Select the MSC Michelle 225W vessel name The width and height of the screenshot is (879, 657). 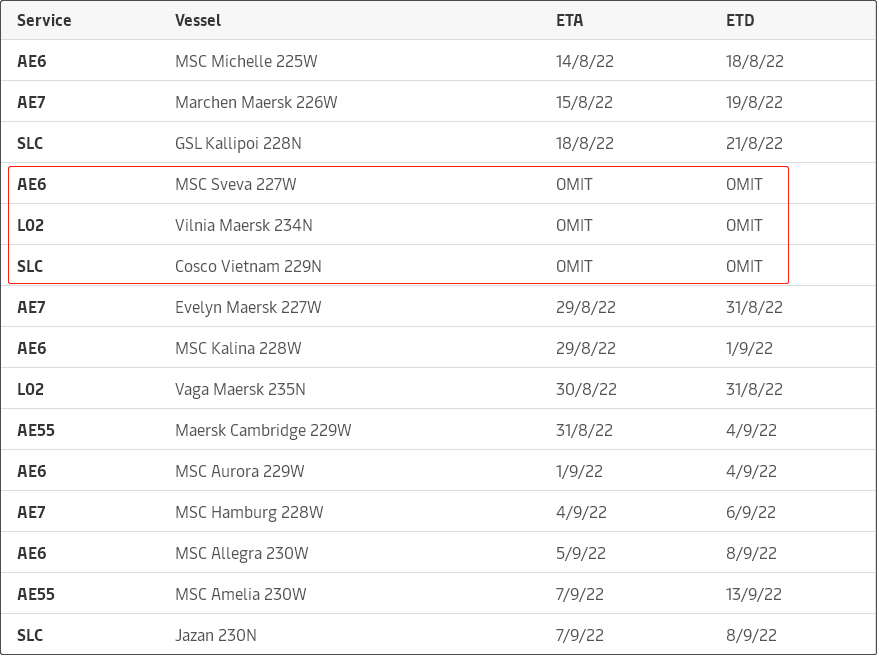click(246, 61)
